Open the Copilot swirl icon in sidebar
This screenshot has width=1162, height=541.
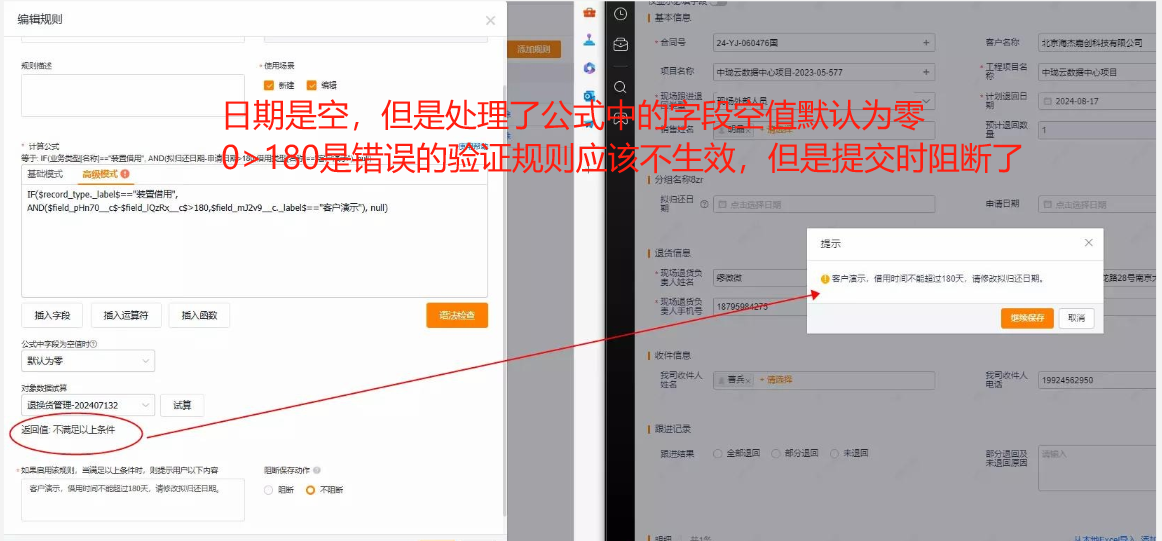[x=589, y=67]
